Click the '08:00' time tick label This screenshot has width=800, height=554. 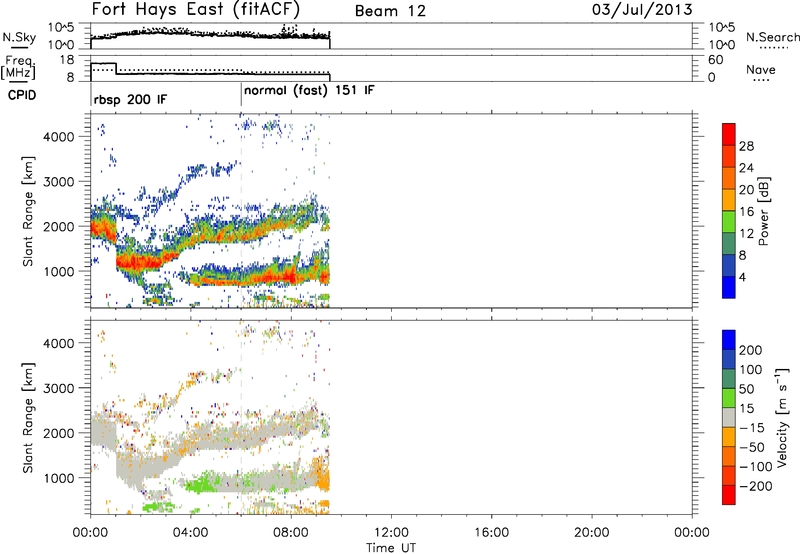tap(291, 533)
